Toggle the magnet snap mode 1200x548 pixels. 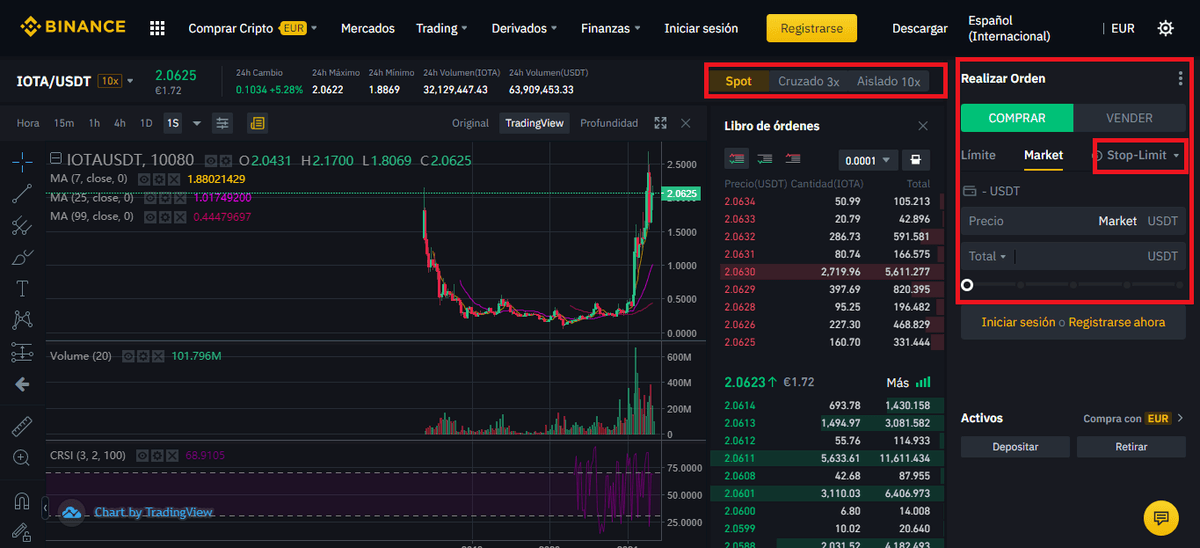22,501
